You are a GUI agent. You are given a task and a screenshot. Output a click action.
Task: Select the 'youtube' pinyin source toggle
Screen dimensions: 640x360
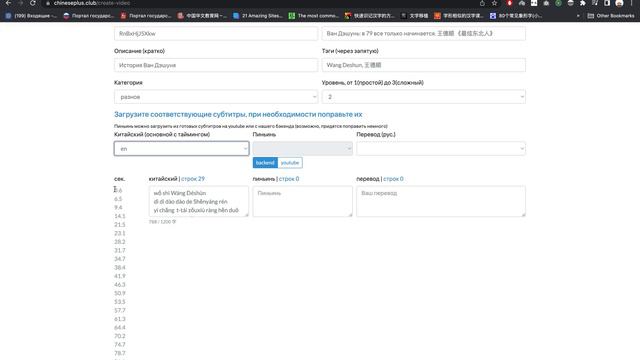(290, 162)
